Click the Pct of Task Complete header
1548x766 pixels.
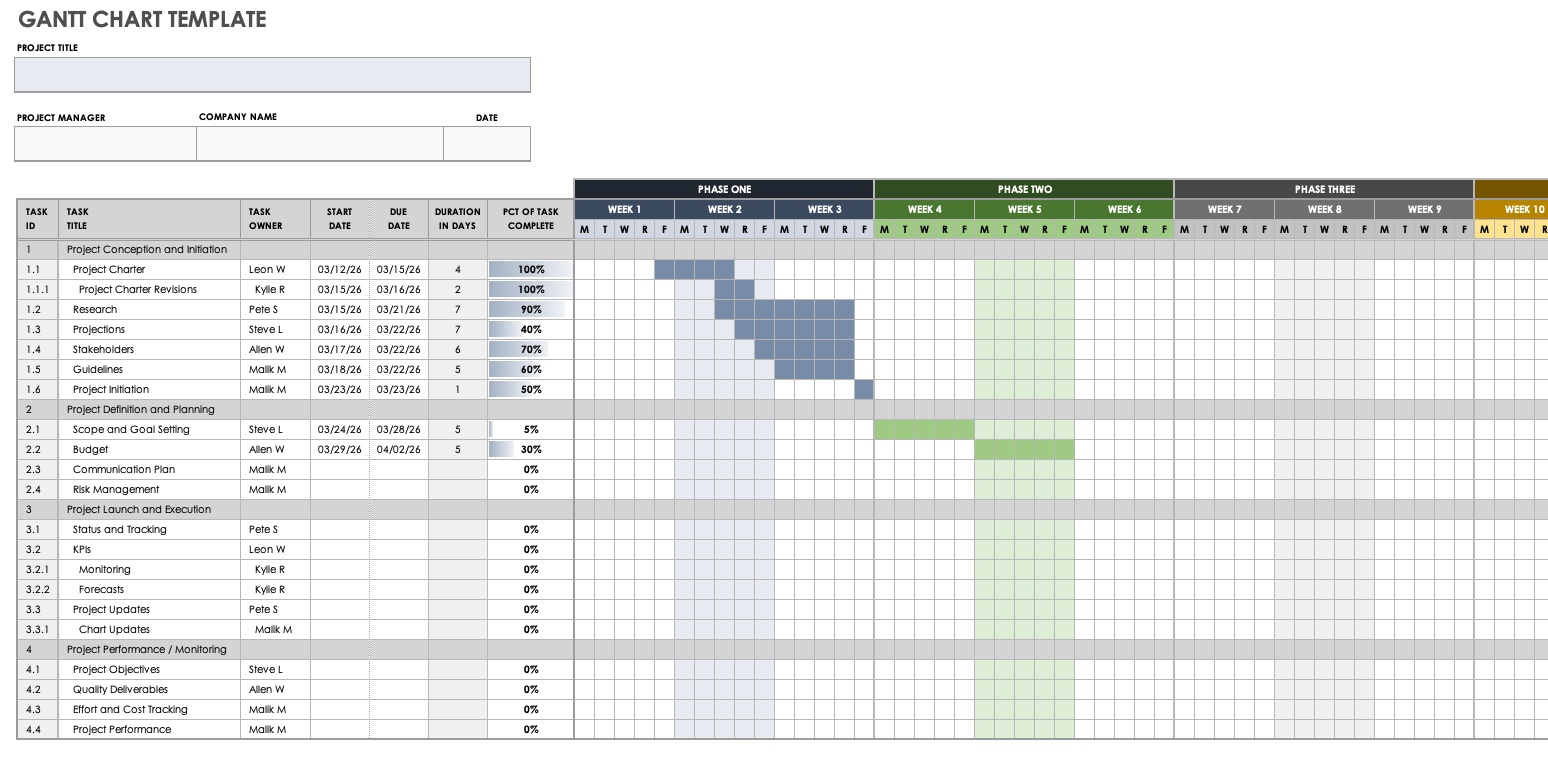pos(531,219)
